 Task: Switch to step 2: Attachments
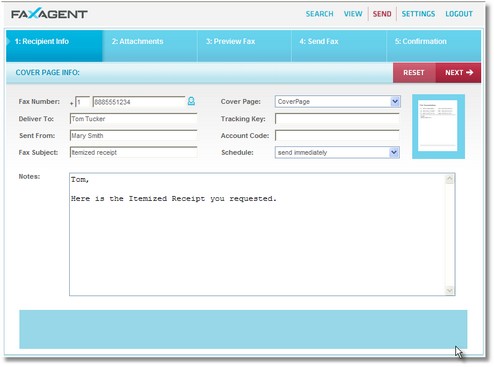coord(150,46)
